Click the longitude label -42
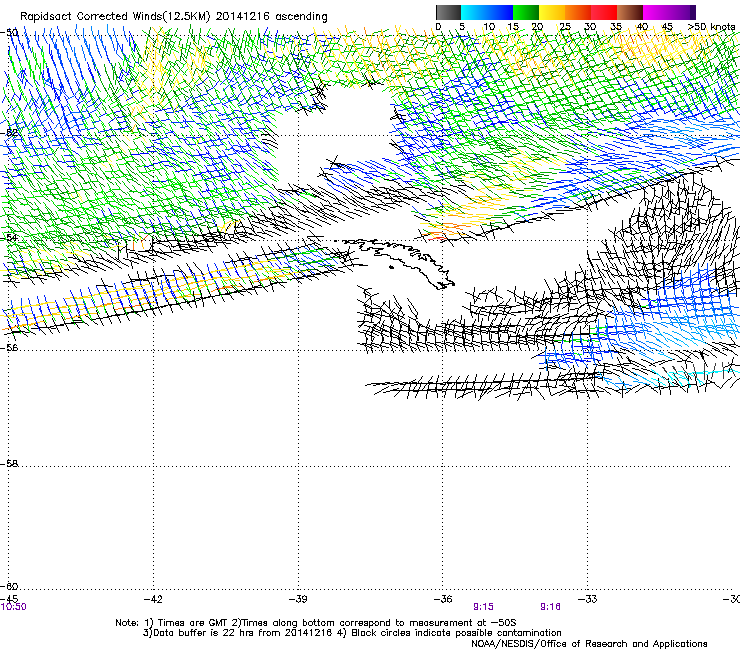 pos(153,599)
